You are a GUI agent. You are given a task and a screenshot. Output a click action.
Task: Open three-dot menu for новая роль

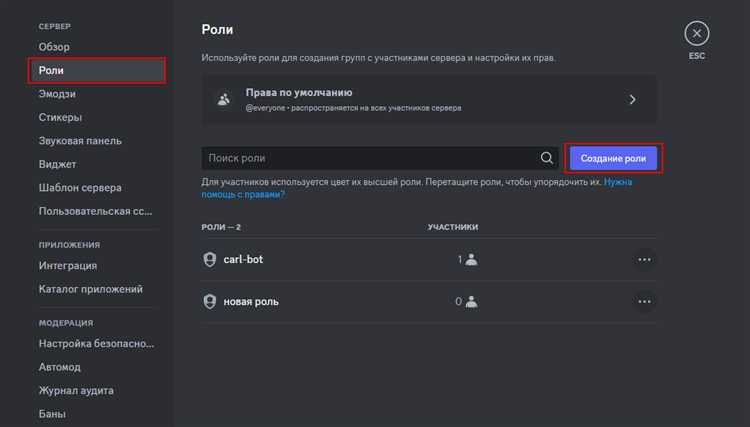pyautogui.click(x=644, y=301)
